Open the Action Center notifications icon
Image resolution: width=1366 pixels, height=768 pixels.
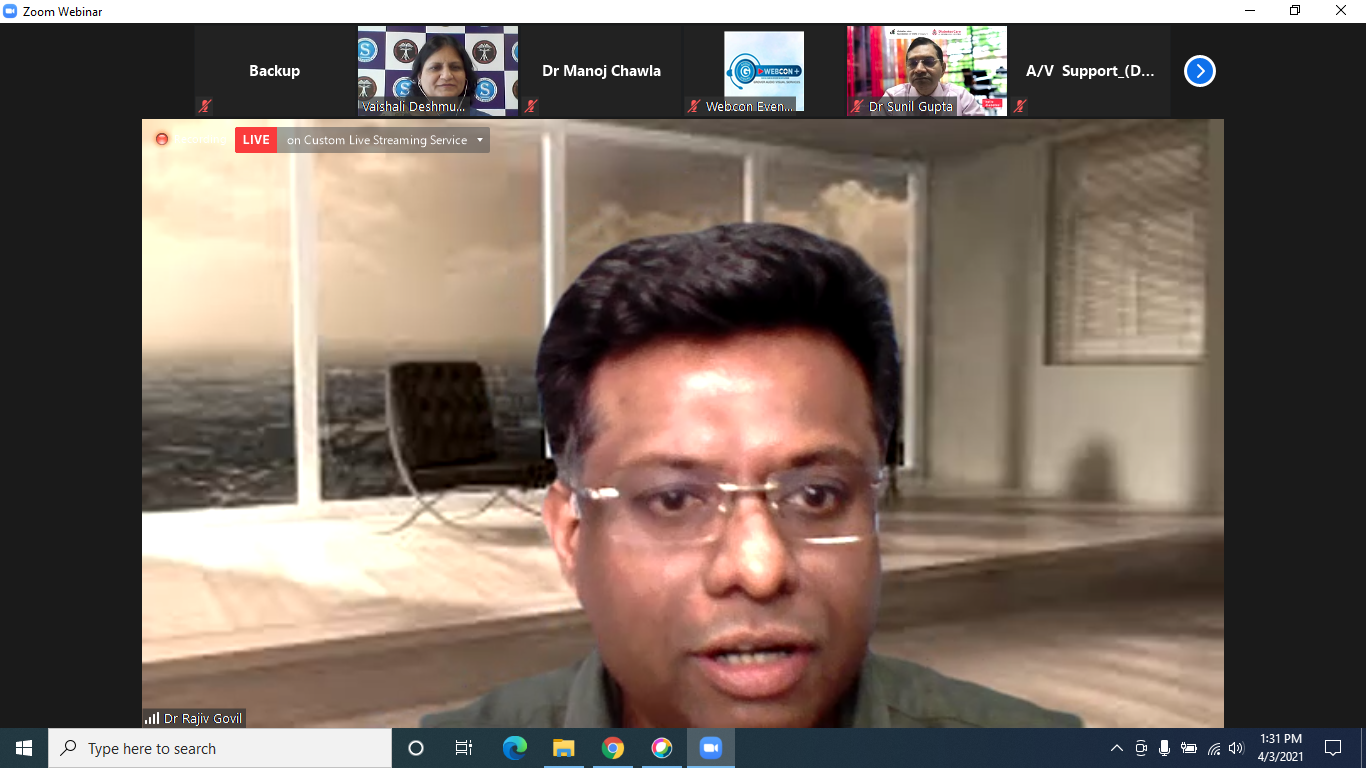(x=1332, y=748)
